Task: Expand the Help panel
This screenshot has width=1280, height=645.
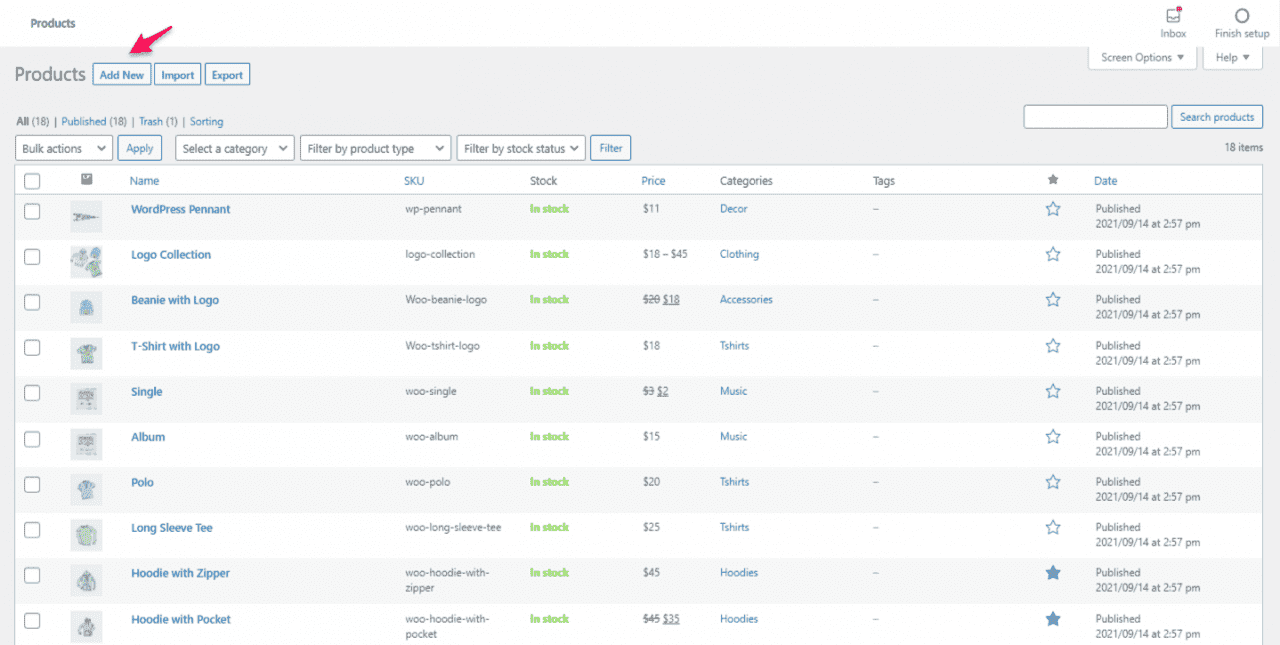Action: (x=1232, y=58)
